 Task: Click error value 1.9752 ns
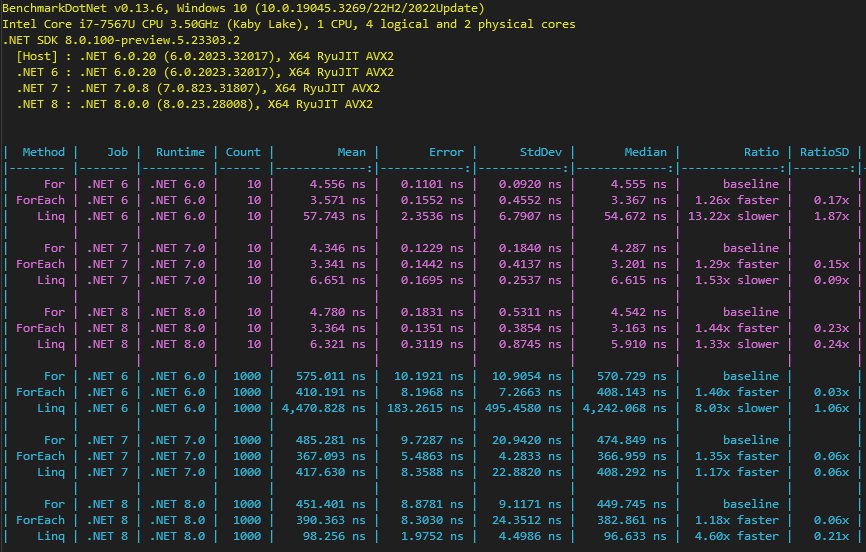(x=432, y=537)
